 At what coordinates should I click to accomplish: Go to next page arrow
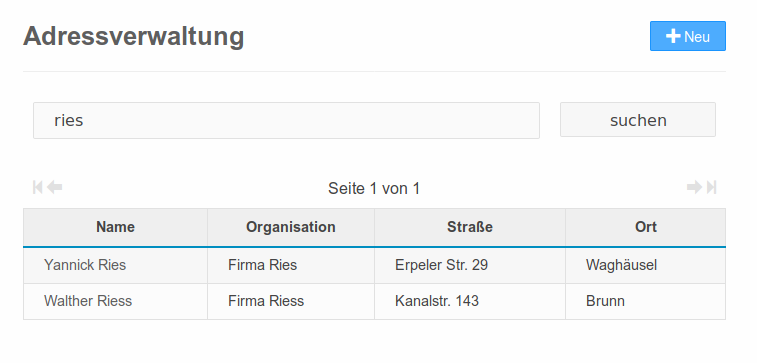pos(694,187)
